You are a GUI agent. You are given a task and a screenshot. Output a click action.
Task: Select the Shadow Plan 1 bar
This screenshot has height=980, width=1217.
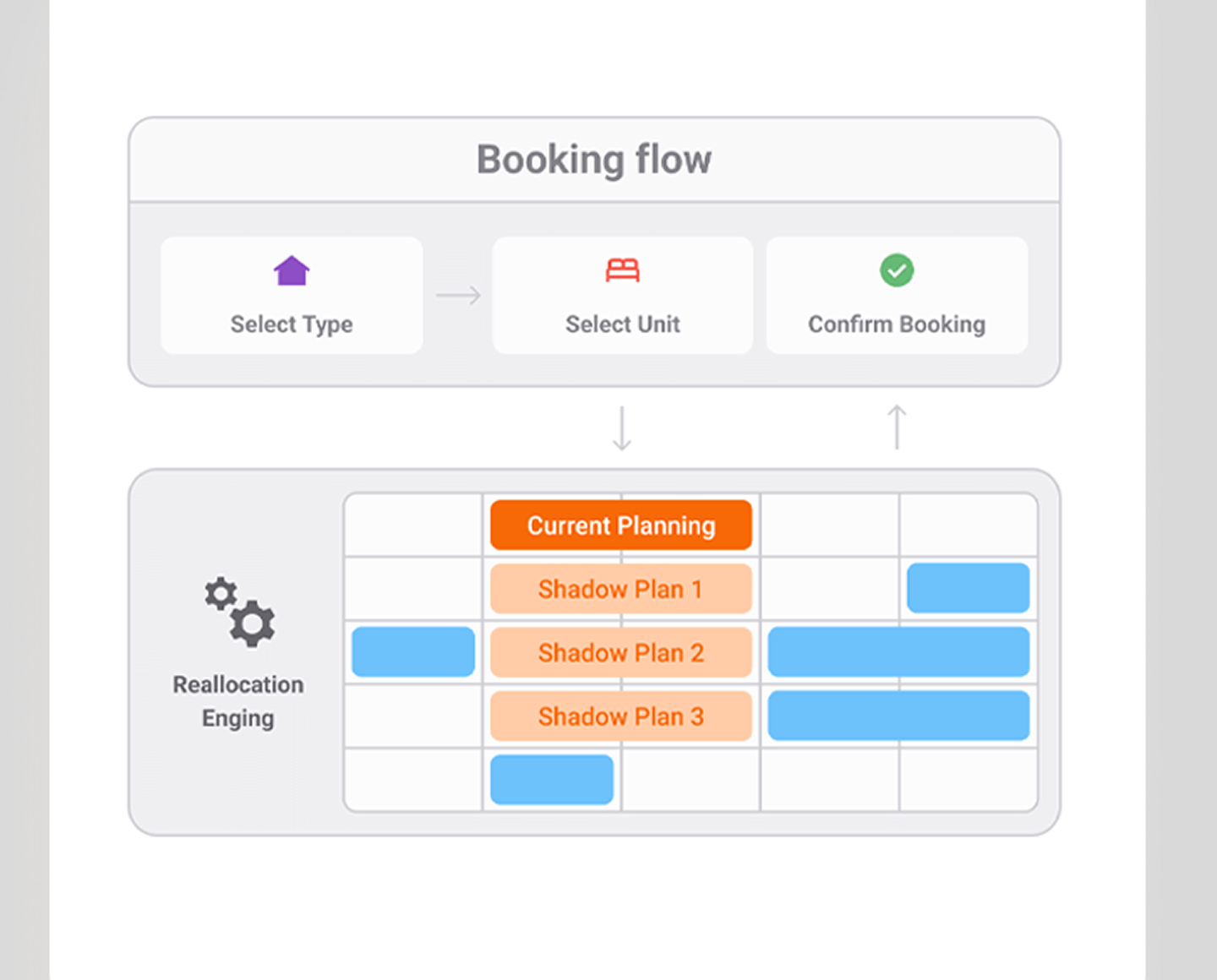pos(621,589)
